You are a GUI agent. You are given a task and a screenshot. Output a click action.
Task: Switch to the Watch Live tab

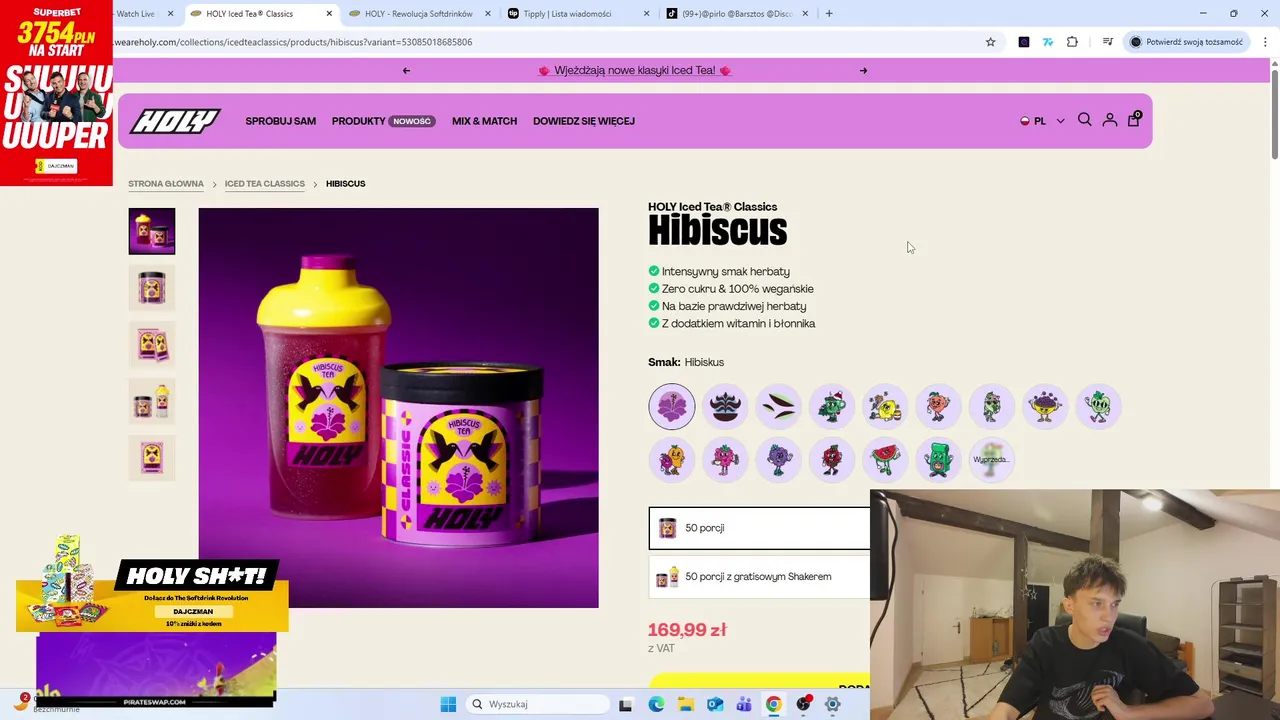pyautogui.click(x=137, y=14)
